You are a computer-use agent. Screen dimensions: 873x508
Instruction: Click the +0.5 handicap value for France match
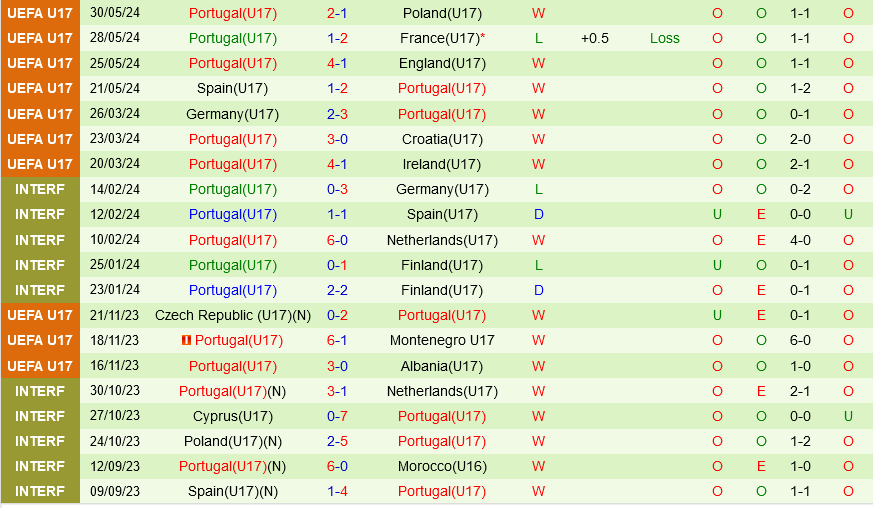[x=595, y=38]
